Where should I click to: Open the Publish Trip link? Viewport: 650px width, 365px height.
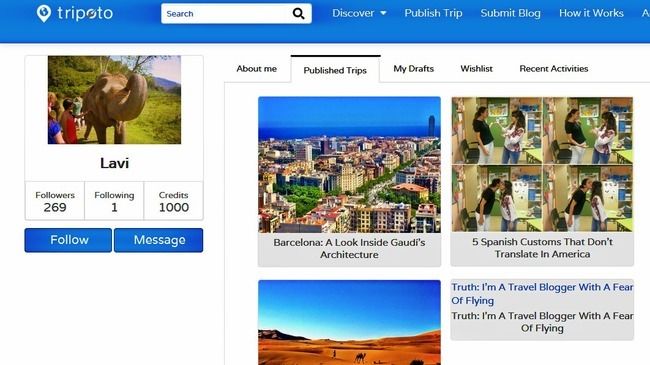point(433,13)
